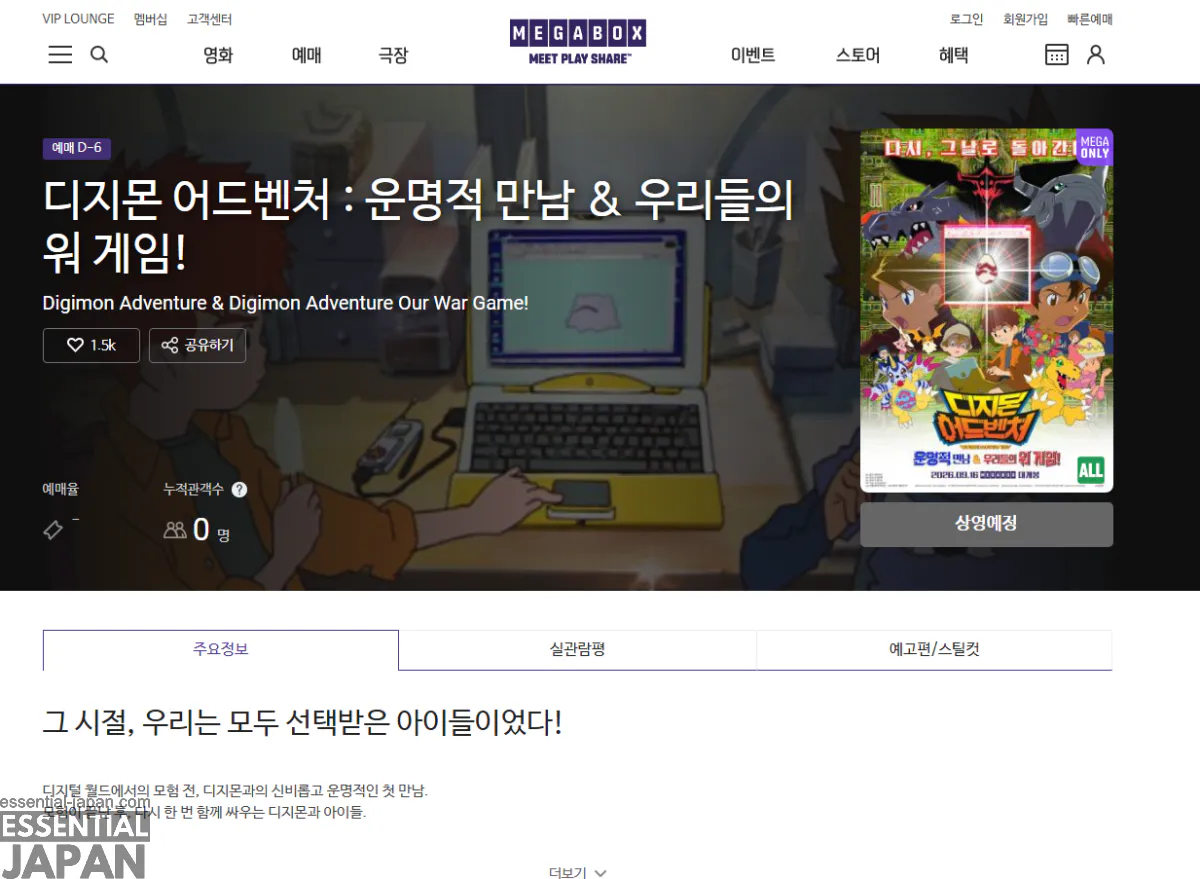This screenshot has height=879, width=1200.
Task: Click the 빠른예매 link
Action: click(1090, 19)
